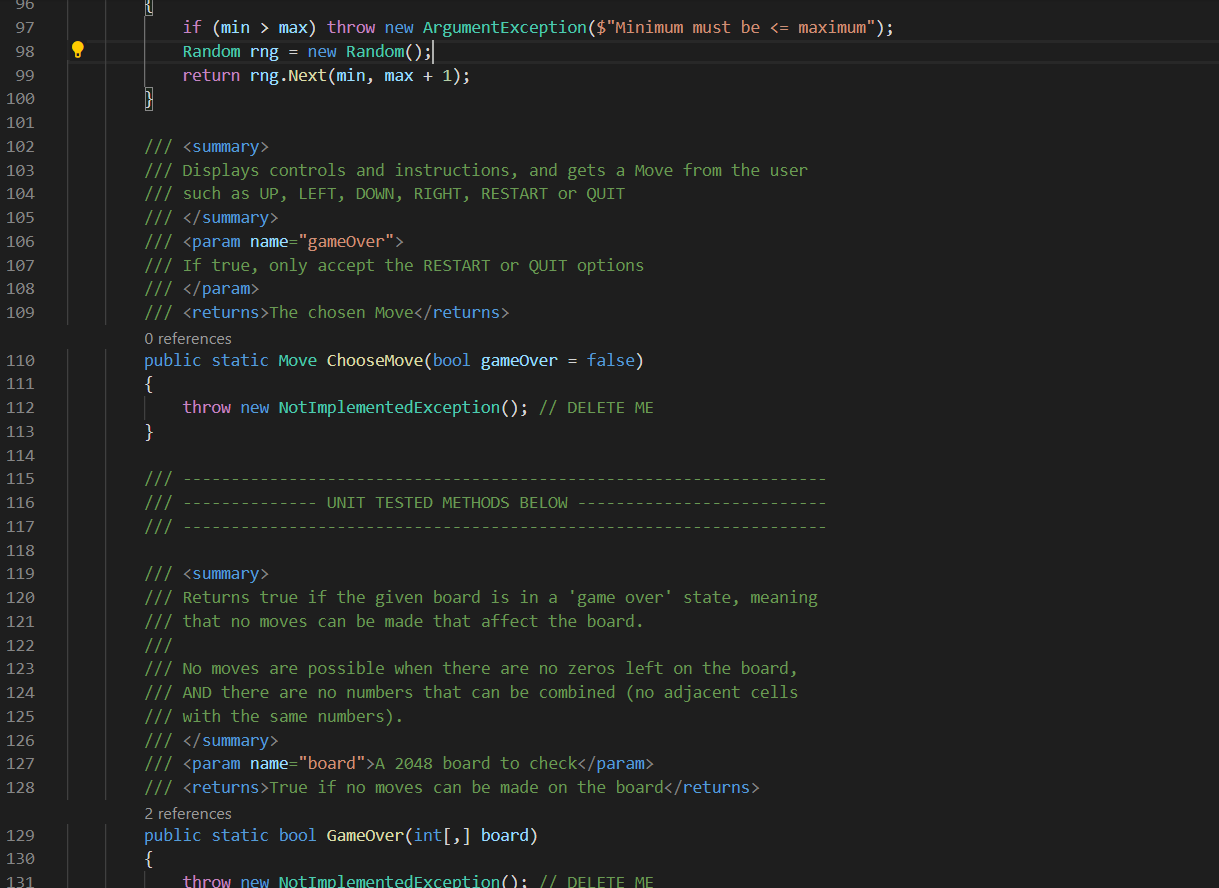Click the gameOver parameter on line 110
This screenshot has width=1219, height=888.
pyautogui.click(x=518, y=360)
